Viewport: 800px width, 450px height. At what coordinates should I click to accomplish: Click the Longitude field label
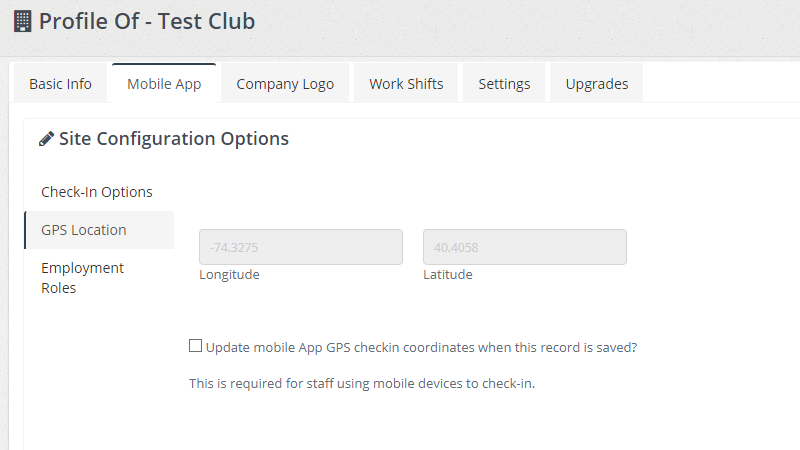pos(229,275)
